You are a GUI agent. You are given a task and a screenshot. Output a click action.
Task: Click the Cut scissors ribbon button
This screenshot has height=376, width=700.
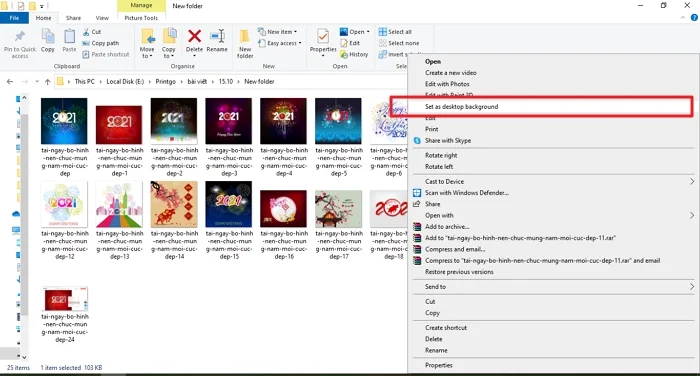coord(92,32)
